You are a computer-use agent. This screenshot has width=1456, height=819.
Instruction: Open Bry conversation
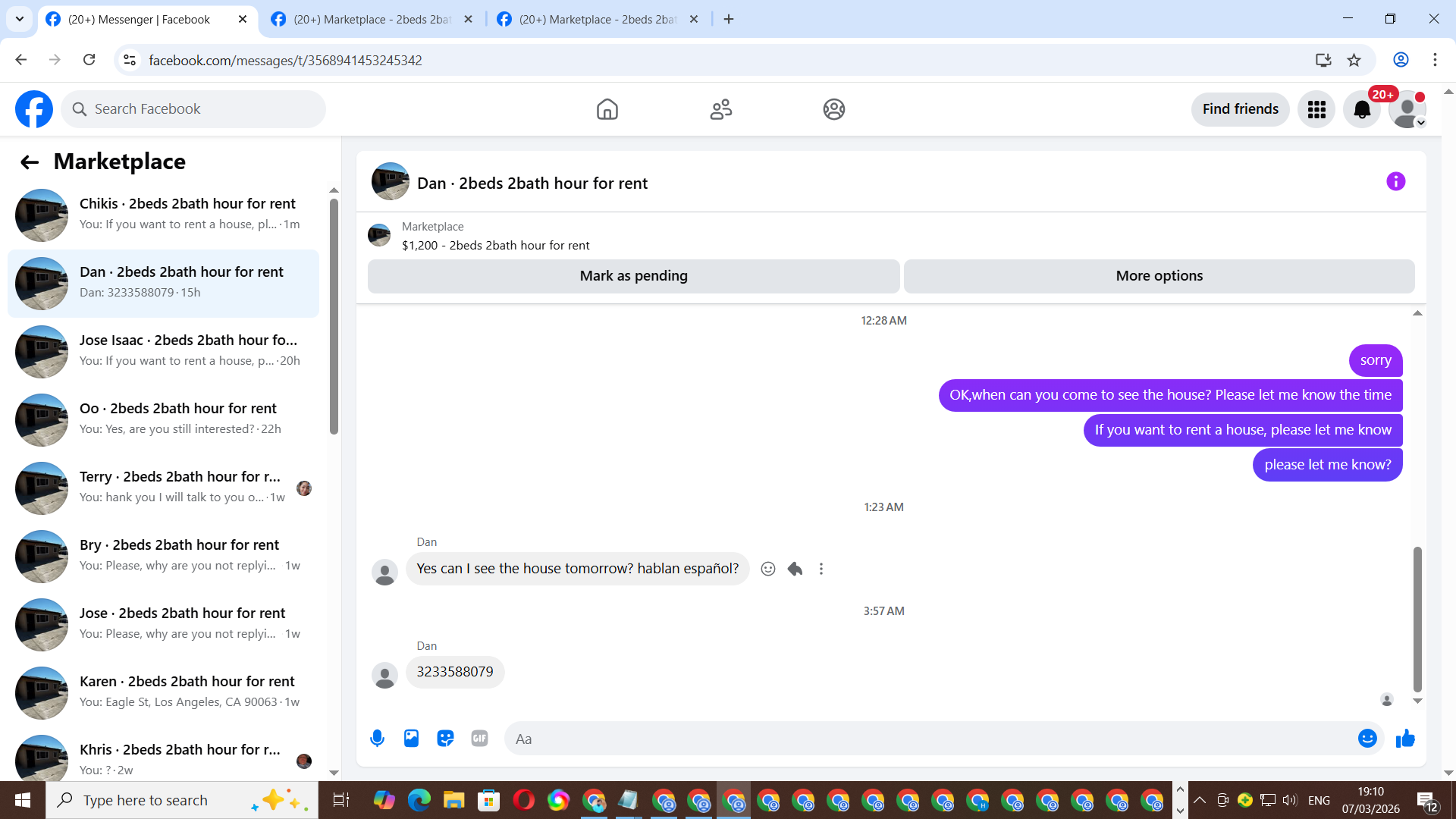click(x=163, y=557)
